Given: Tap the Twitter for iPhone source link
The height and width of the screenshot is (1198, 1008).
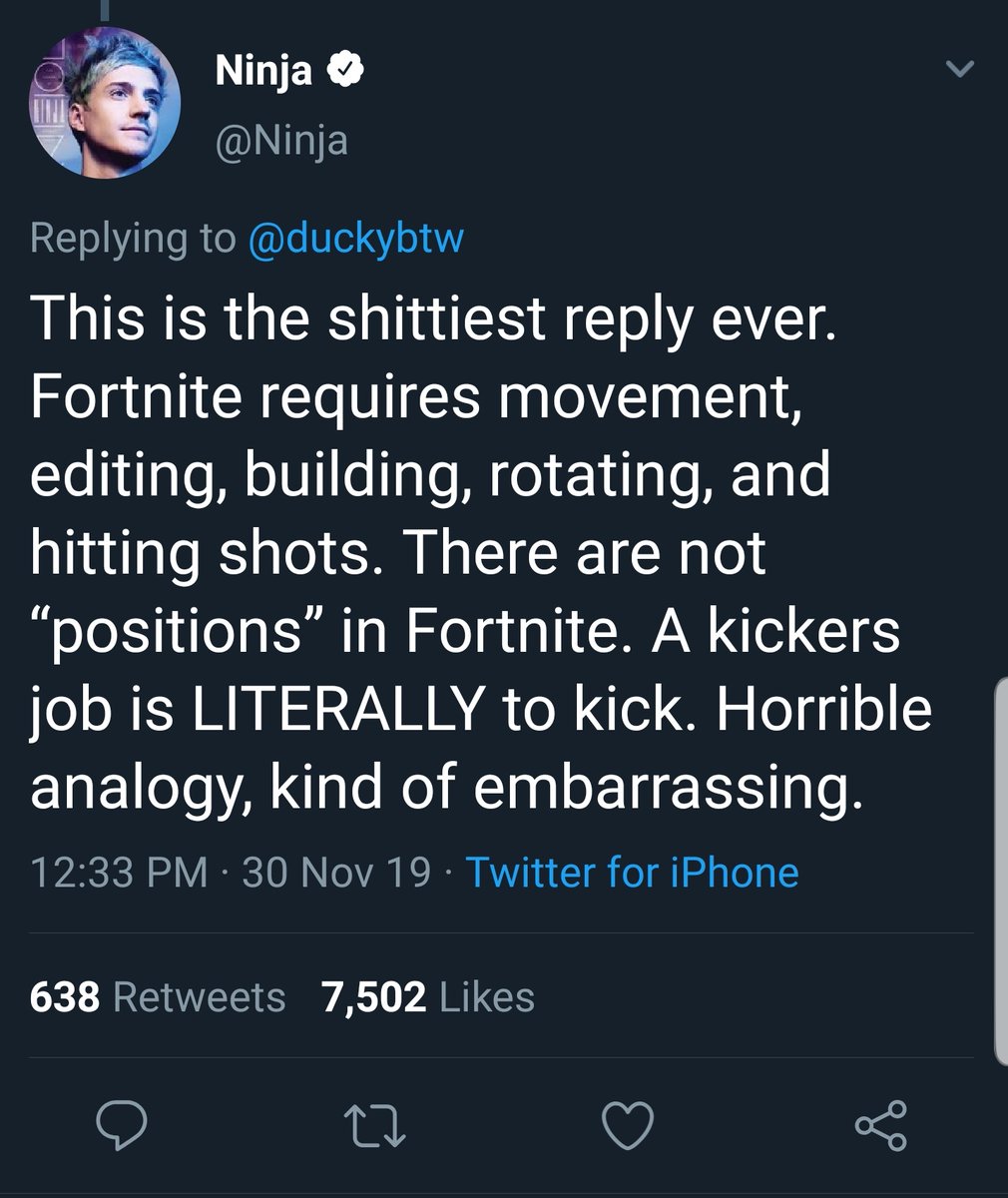Looking at the screenshot, I should [x=633, y=872].
